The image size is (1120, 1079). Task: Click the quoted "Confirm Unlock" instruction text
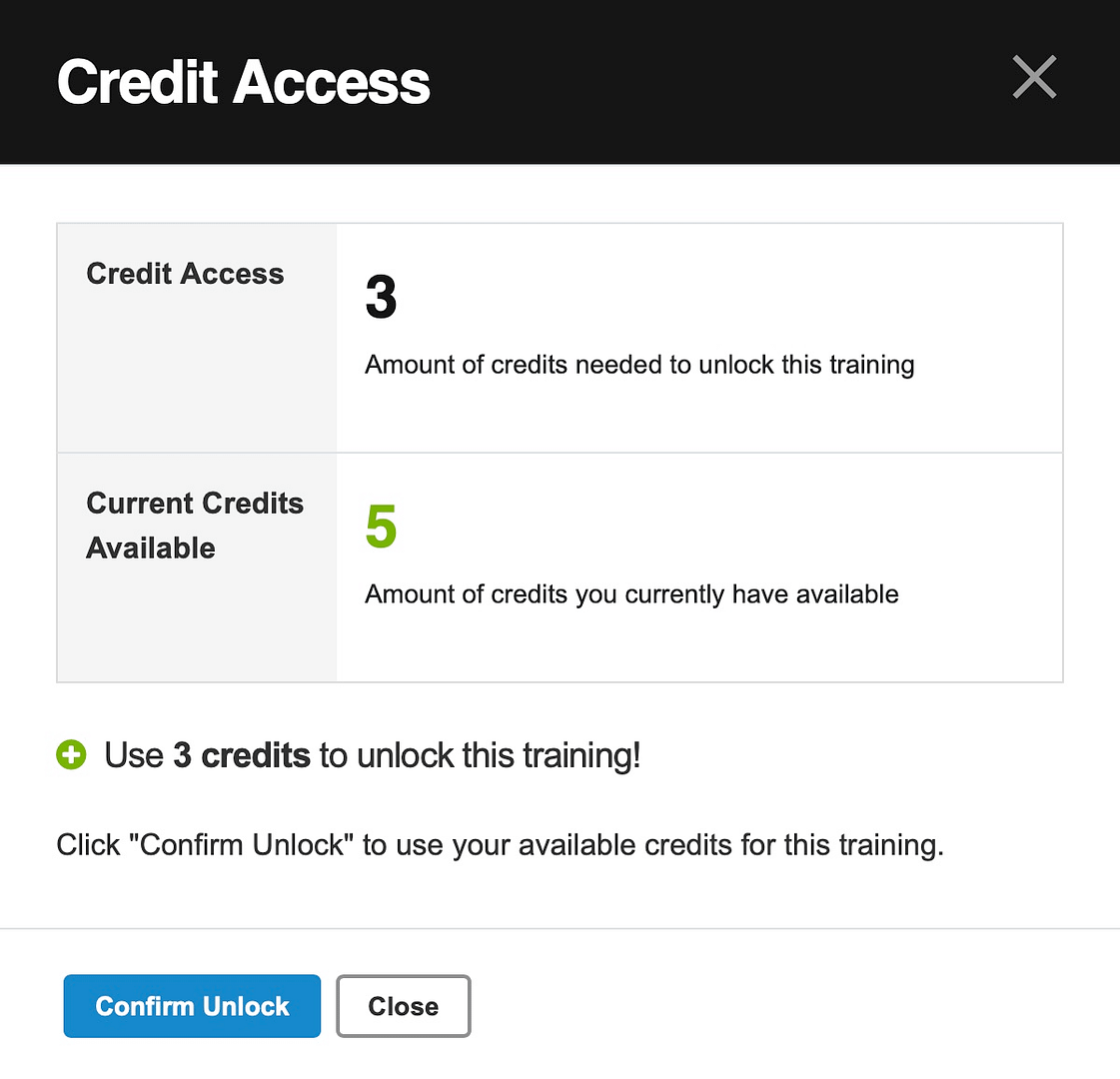242,845
